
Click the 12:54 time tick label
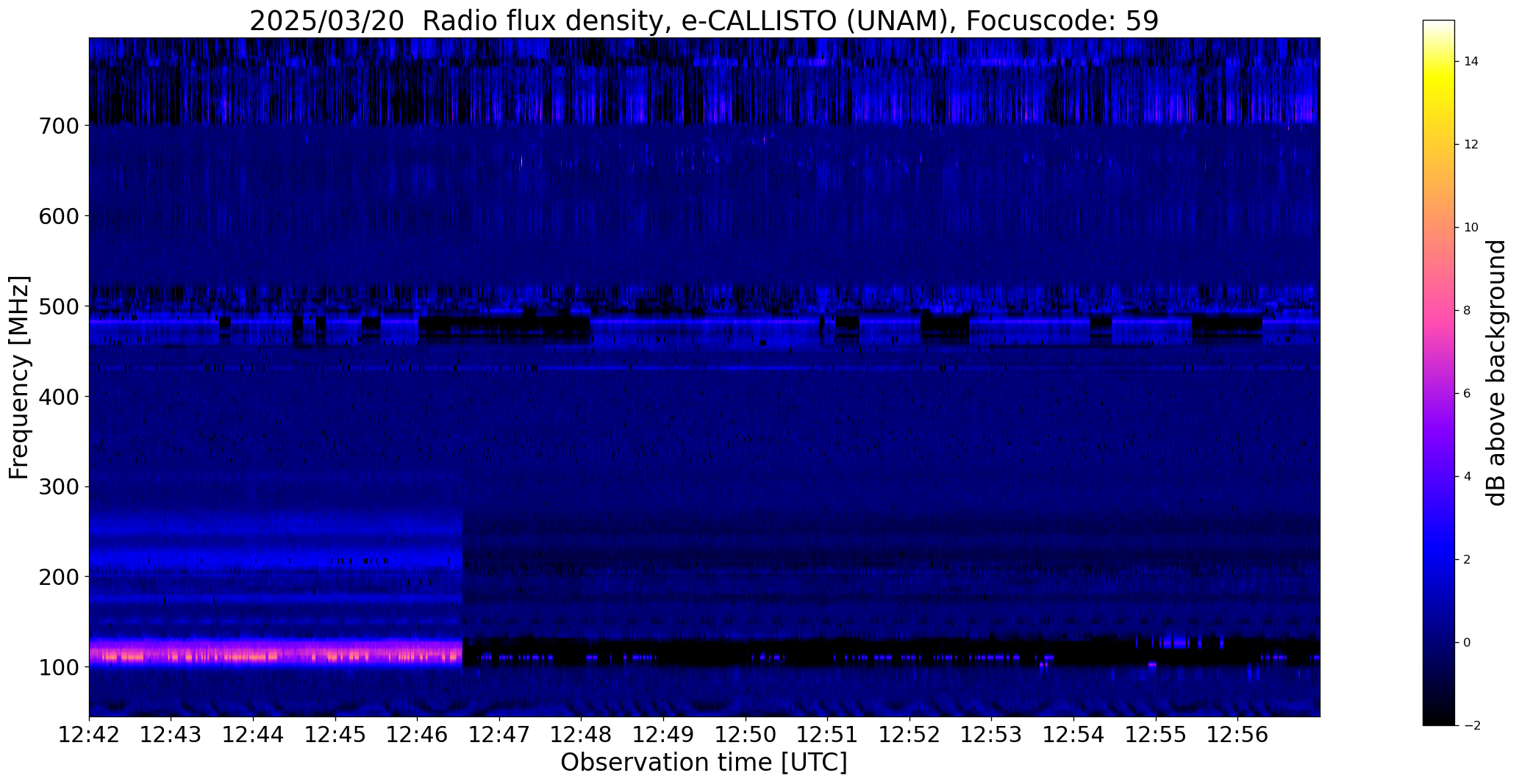[1074, 734]
